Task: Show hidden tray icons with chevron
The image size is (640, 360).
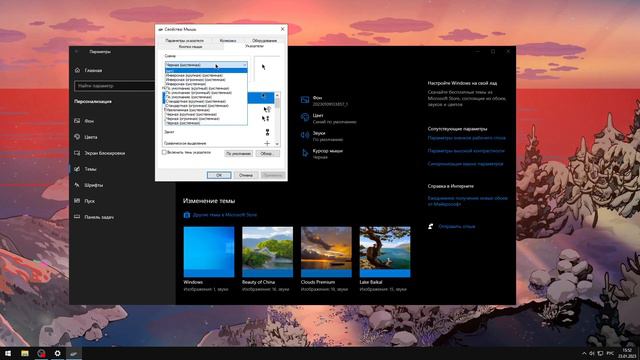Action: [584, 353]
